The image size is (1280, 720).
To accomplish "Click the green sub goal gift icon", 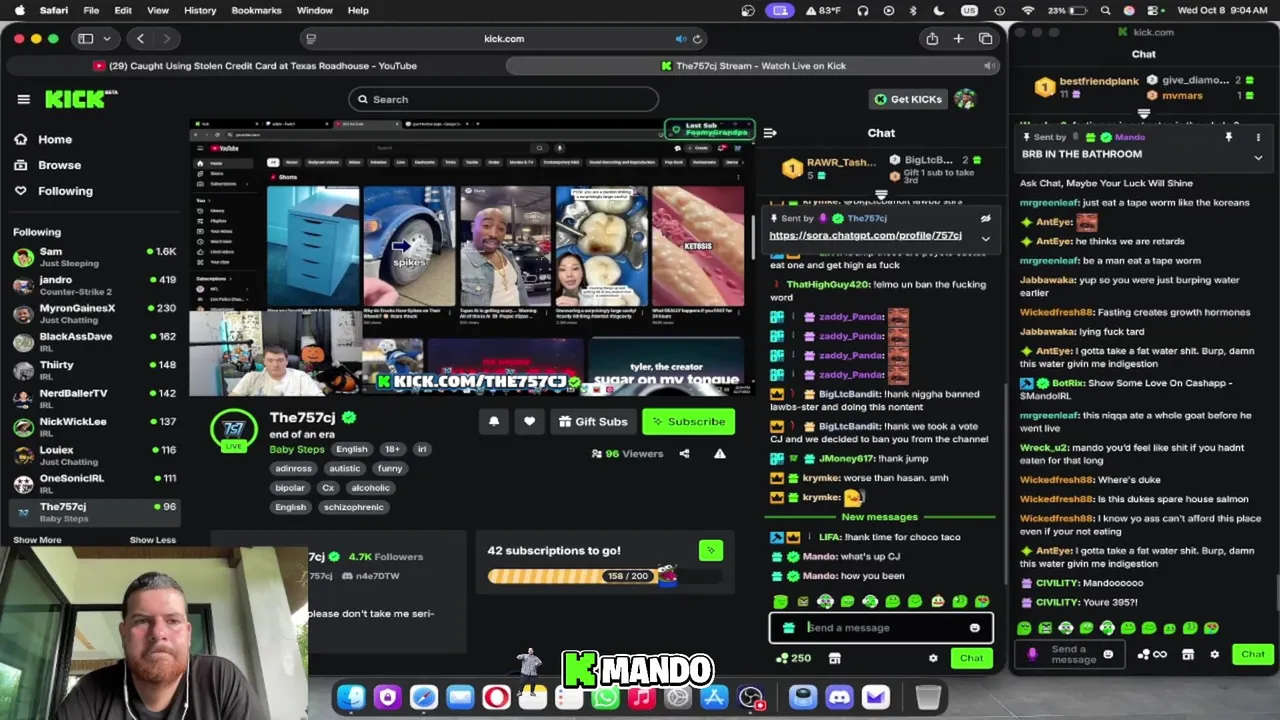I will (x=711, y=550).
